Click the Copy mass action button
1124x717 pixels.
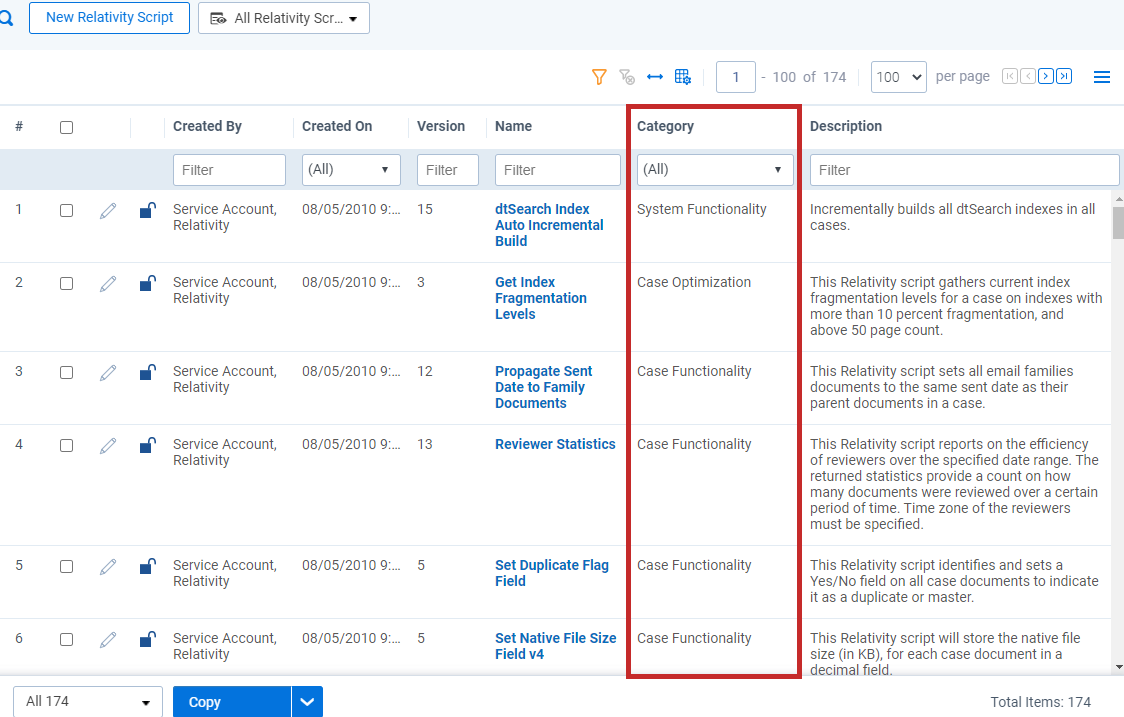[232, 702]
